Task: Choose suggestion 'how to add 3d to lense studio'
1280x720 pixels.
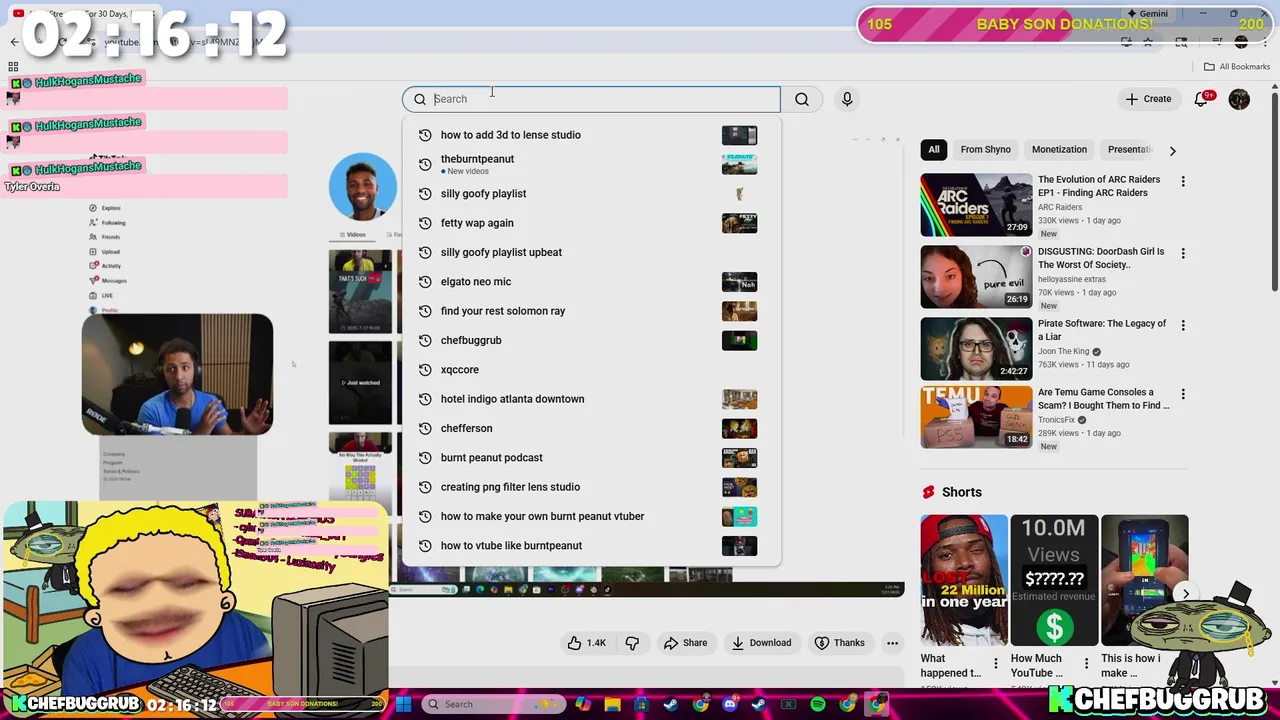Action: pyautogui.click(x=591, y=135)
